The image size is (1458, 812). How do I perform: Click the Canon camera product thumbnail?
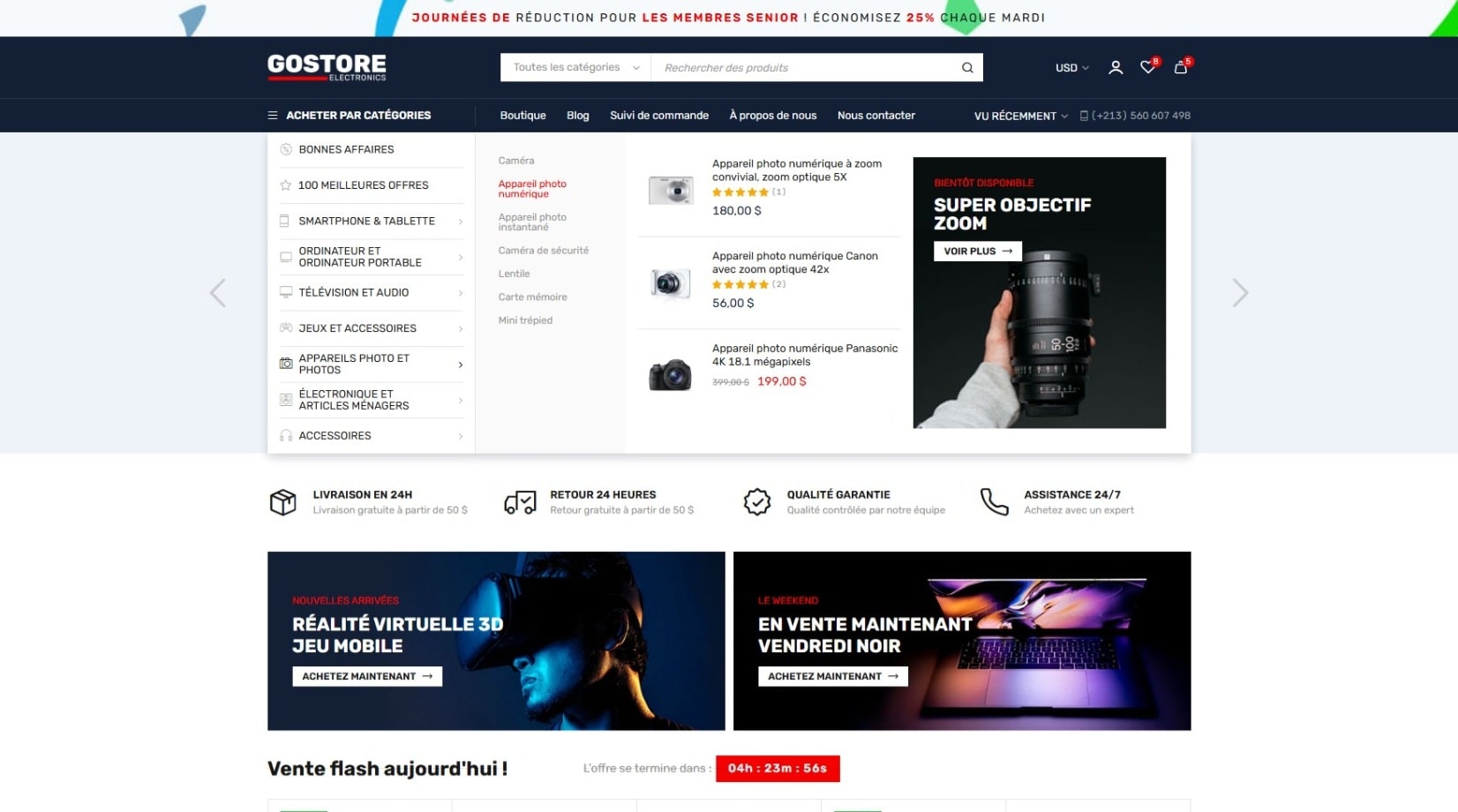pyautogui.click(x=670, y=282)
